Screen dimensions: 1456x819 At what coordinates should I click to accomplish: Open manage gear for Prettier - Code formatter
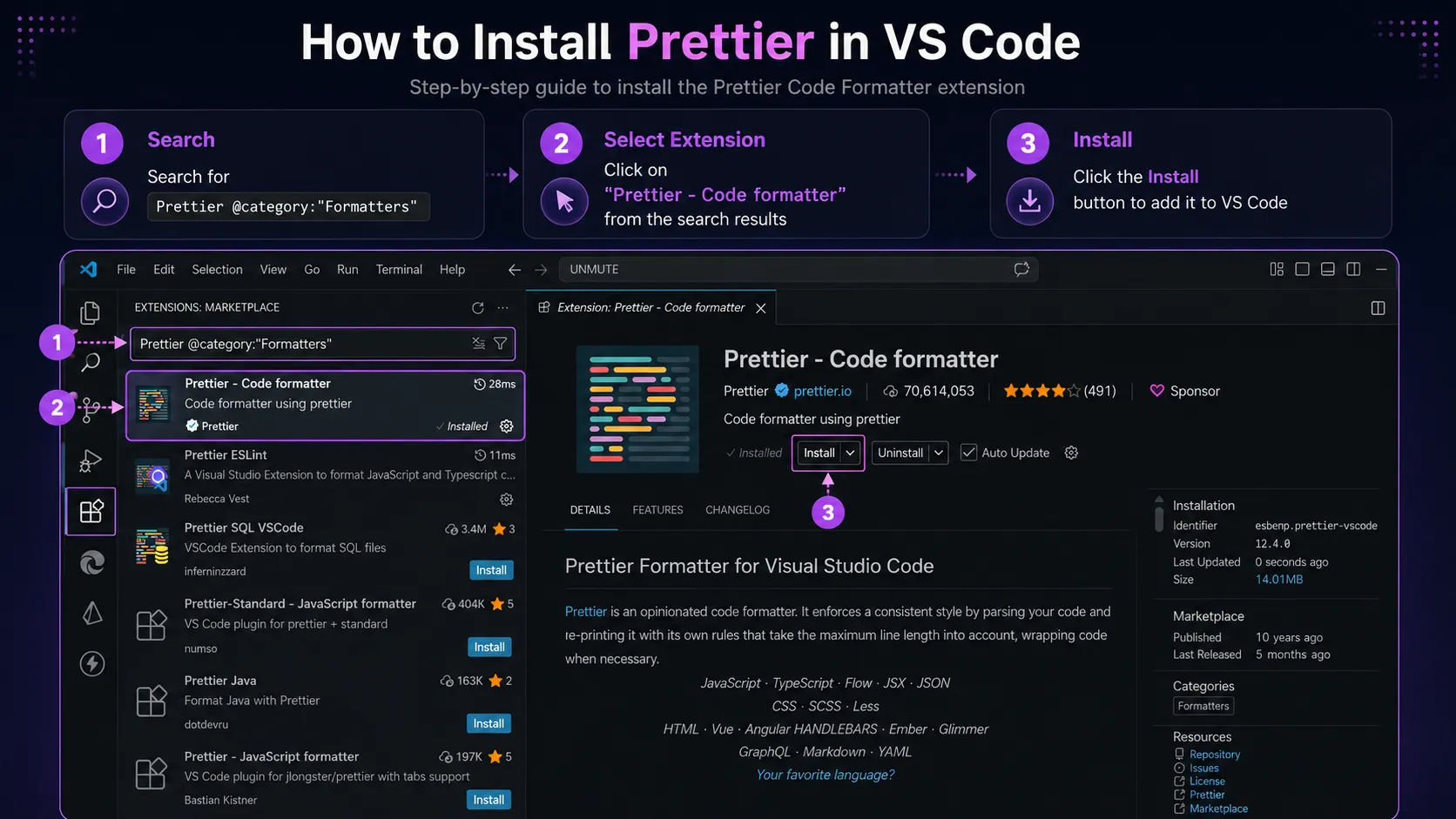[x=507, y=426]
